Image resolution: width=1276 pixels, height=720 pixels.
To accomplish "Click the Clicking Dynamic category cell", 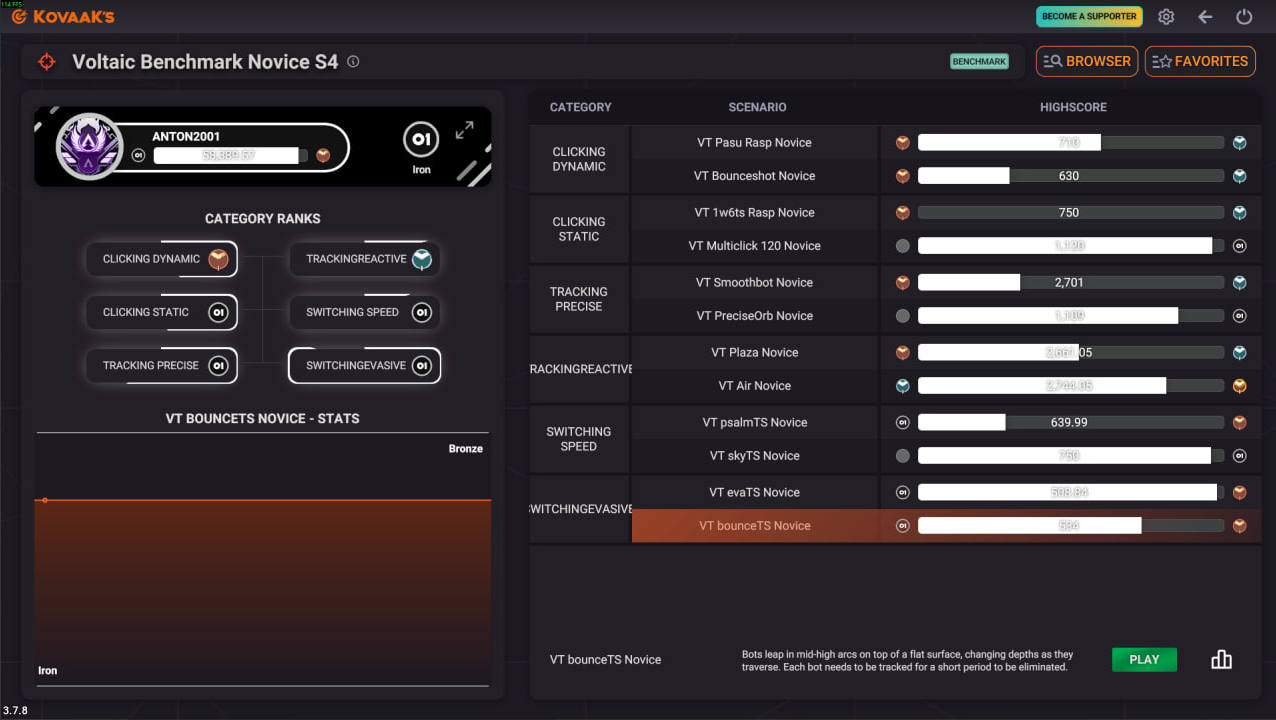I will [579, 159].
